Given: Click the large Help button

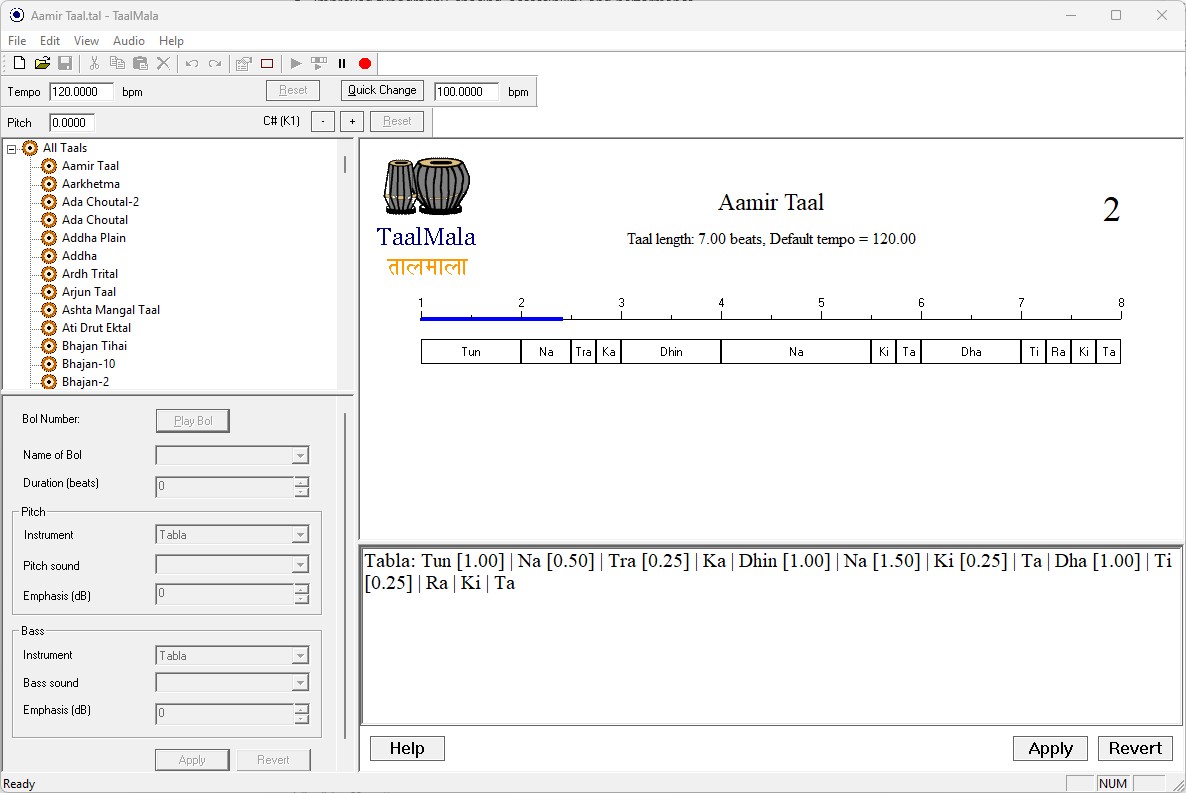Looking at the screenshot, I should click(x=407, y=748).
